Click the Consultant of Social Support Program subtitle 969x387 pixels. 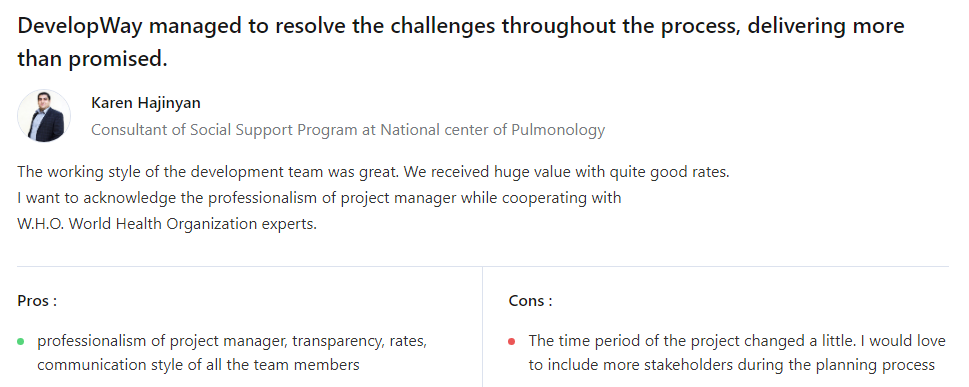click(x=348, y=130)
